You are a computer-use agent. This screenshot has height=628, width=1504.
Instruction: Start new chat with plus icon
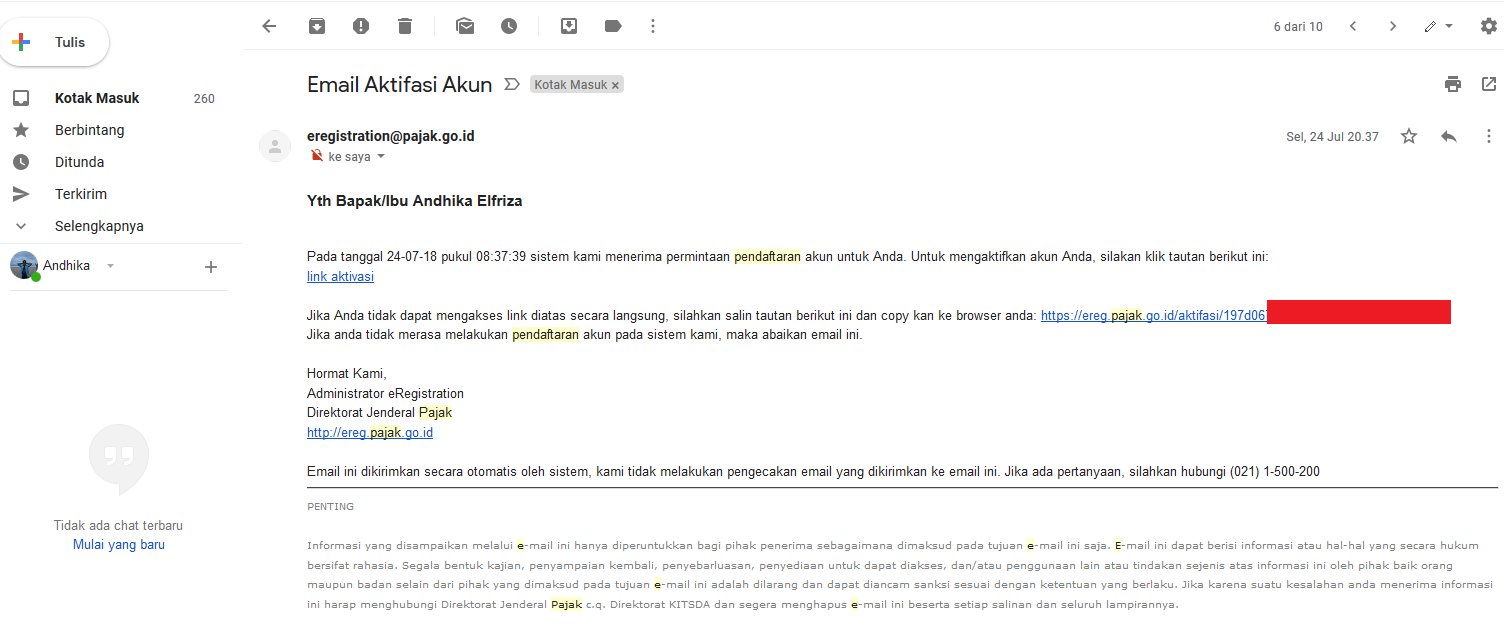(211, 266)
